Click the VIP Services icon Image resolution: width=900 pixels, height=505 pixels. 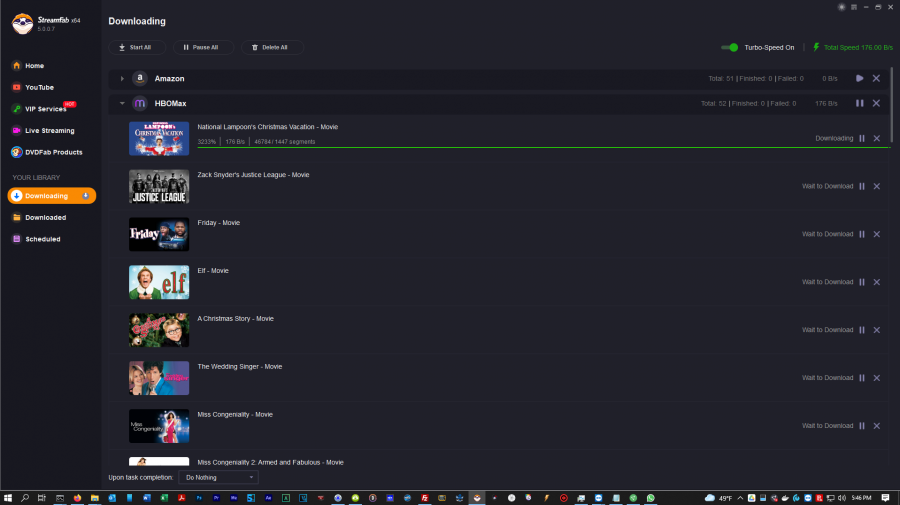(16, 109)
